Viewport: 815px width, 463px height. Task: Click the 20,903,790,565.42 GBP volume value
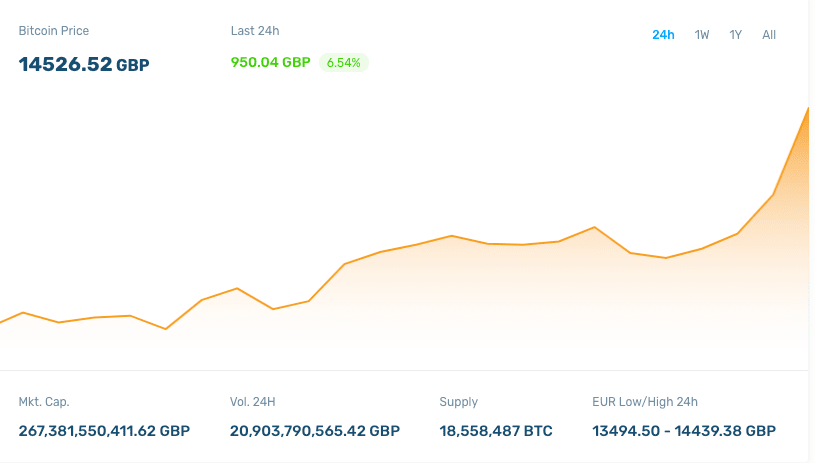[315, 431]
